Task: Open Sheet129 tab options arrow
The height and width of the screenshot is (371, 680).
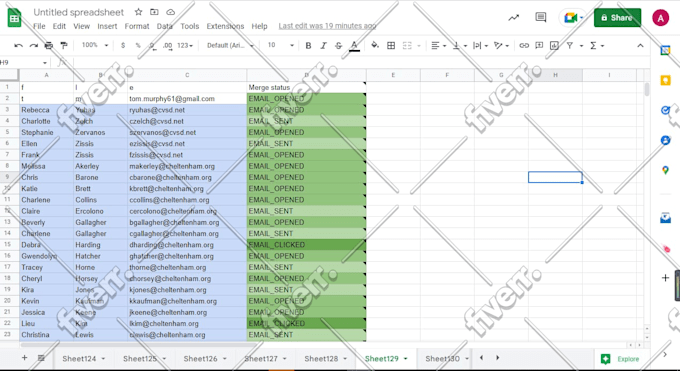Action: pos(405,358)
